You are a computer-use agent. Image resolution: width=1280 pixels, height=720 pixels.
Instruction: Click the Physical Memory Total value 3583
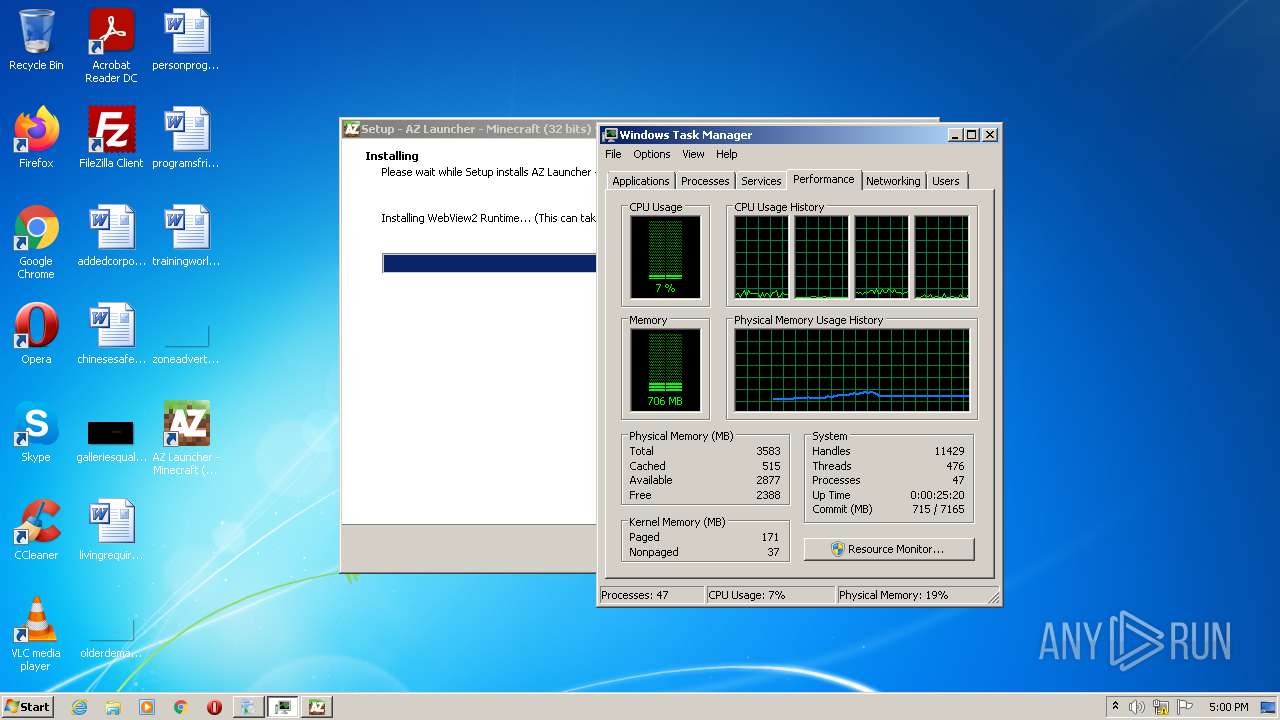click(x=768, y=451)
